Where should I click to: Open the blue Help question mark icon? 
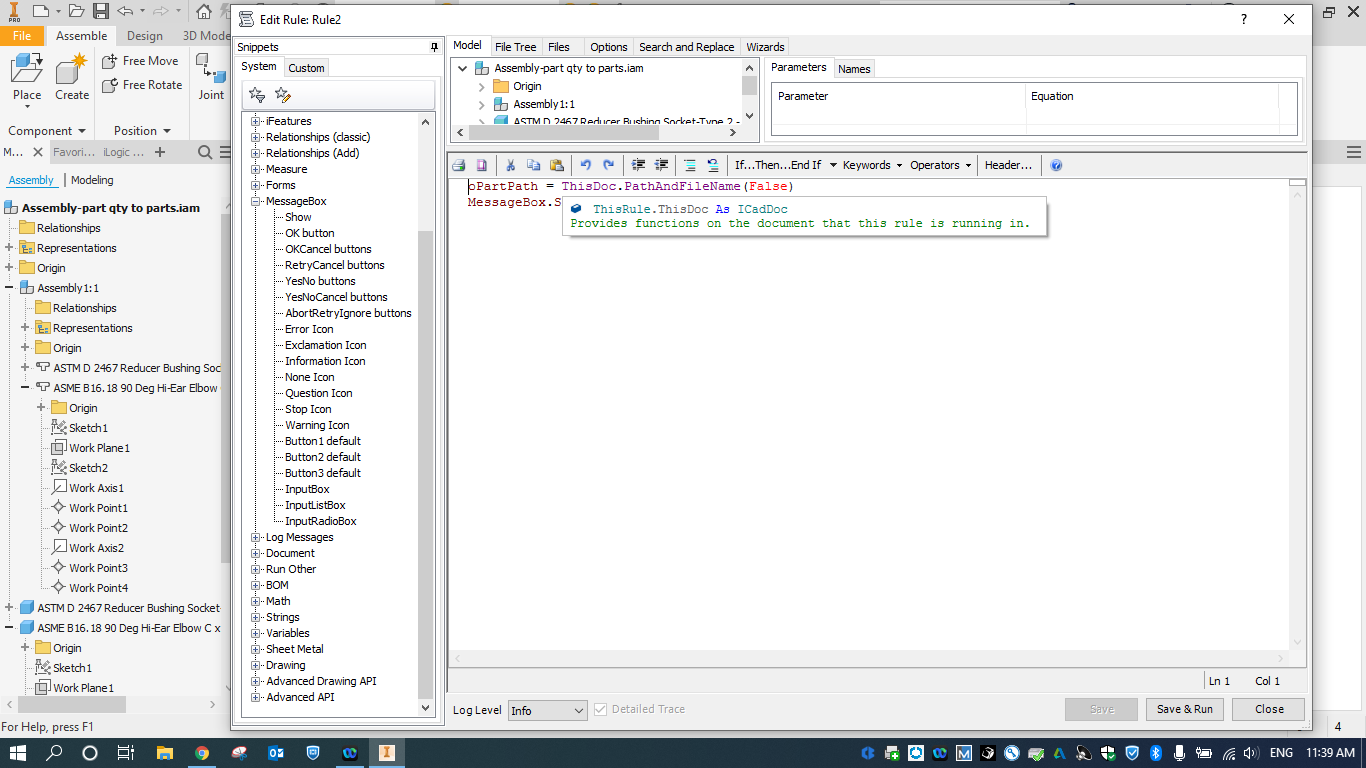click(1056, 165)
